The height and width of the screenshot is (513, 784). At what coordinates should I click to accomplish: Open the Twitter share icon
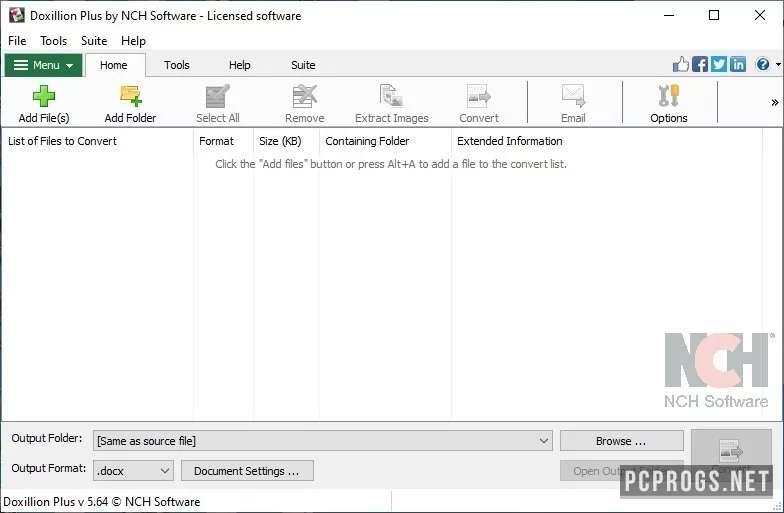tap(718, 64)
